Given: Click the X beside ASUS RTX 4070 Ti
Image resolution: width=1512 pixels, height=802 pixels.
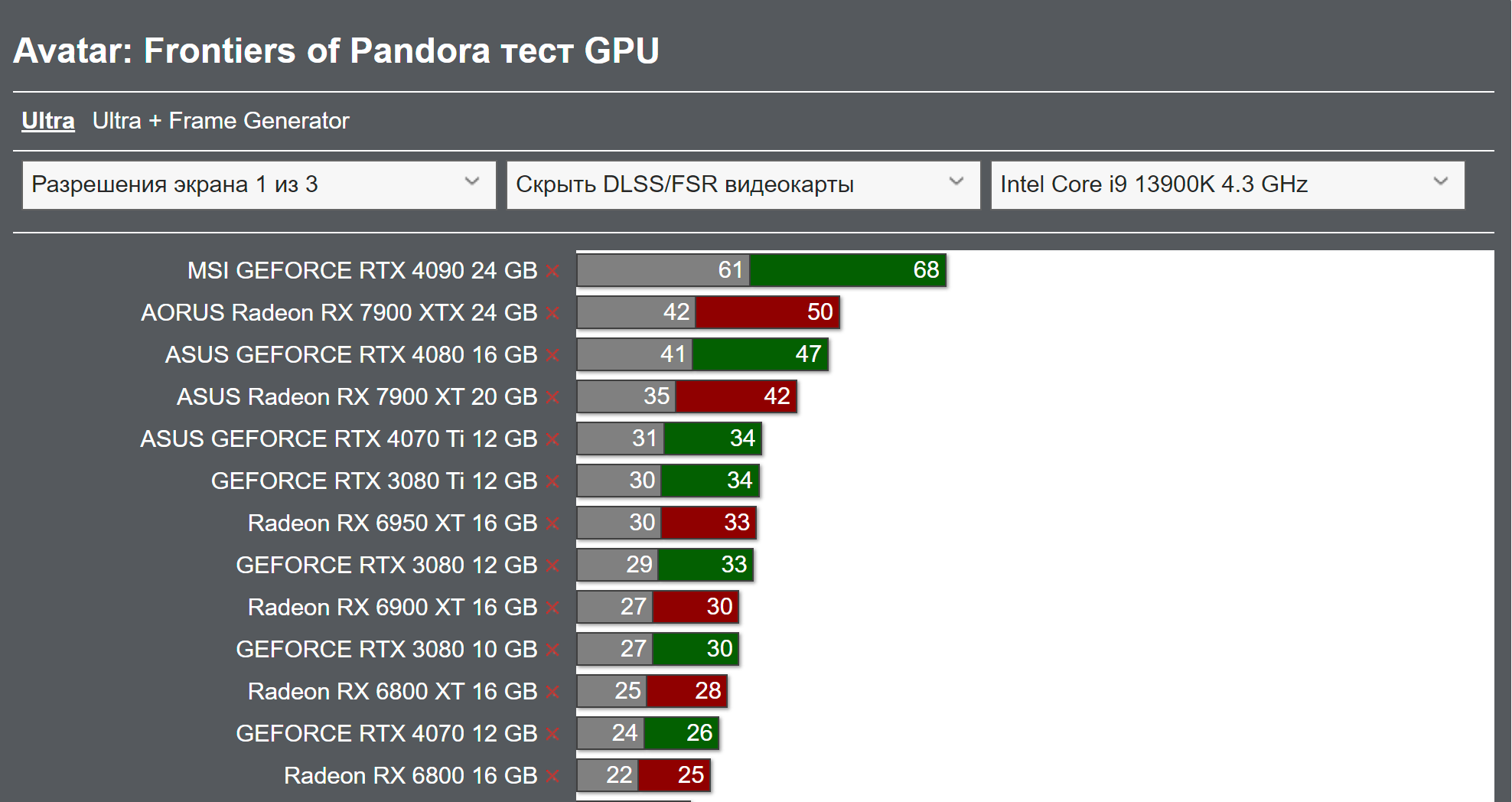Looking at the screenshot, I should 552,439.
